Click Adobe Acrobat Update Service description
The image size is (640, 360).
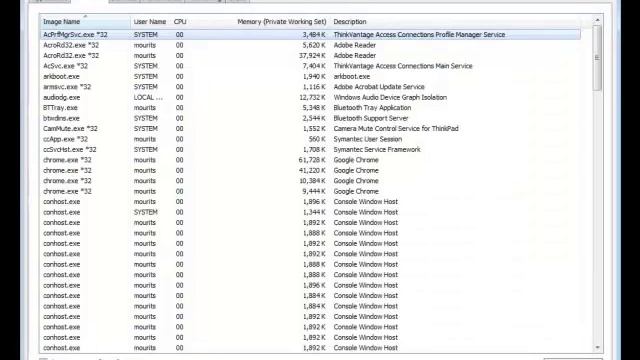[x=379, y=87]
